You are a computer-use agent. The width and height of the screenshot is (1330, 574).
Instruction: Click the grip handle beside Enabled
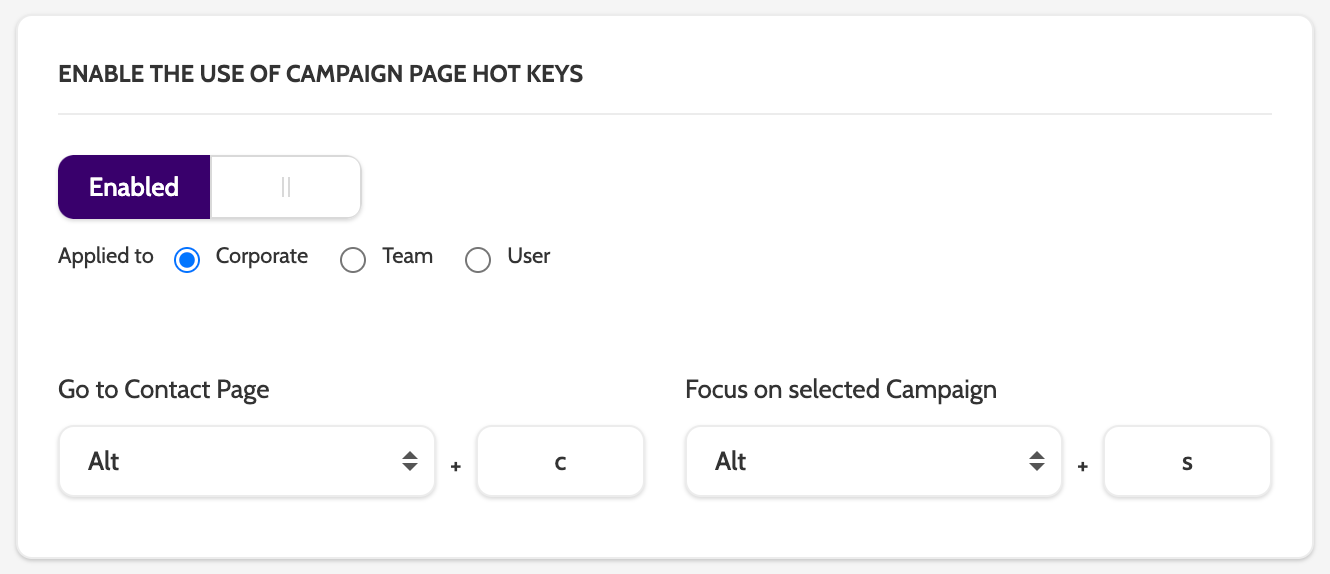[286, 187]
